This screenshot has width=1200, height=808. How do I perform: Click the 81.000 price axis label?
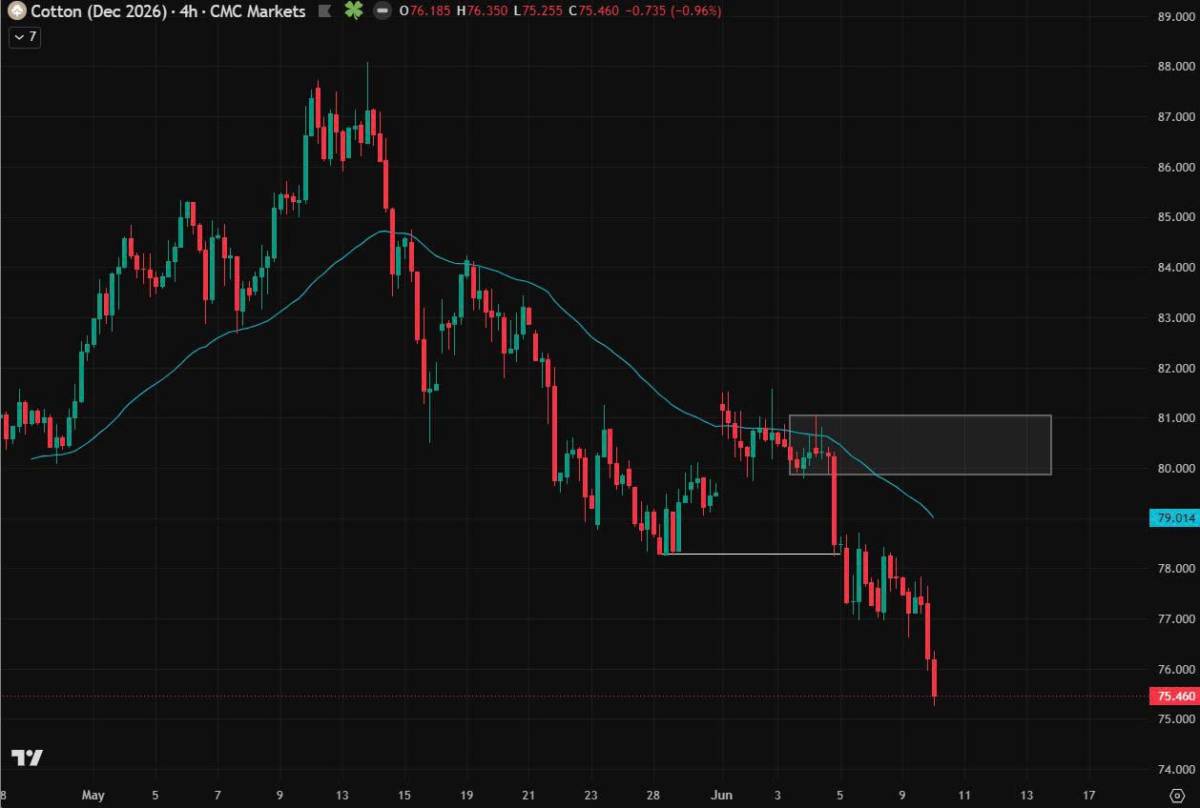(1177, 418)
